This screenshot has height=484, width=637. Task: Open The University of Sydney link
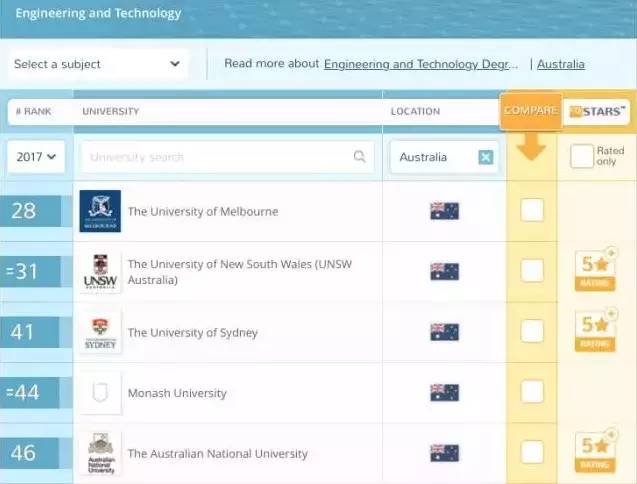[x=193, y=332]
